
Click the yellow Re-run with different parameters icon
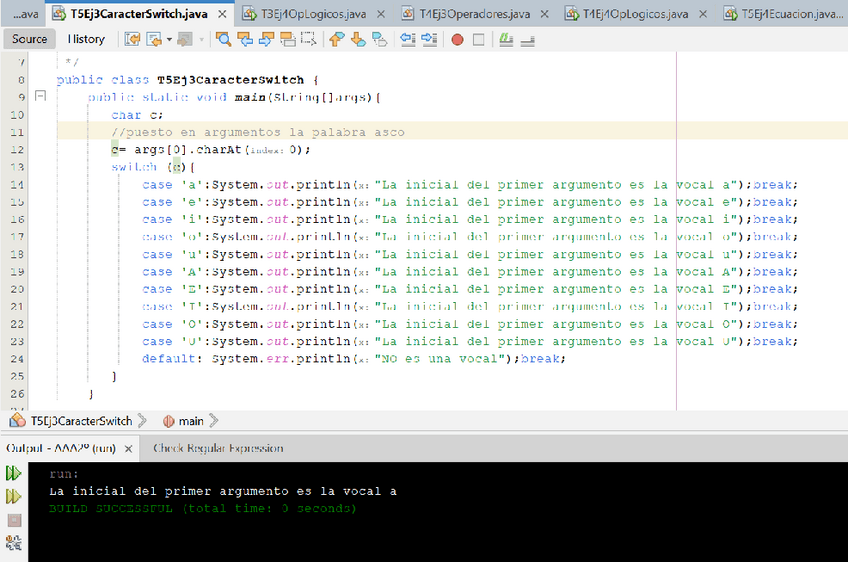[x=14, y=497]
